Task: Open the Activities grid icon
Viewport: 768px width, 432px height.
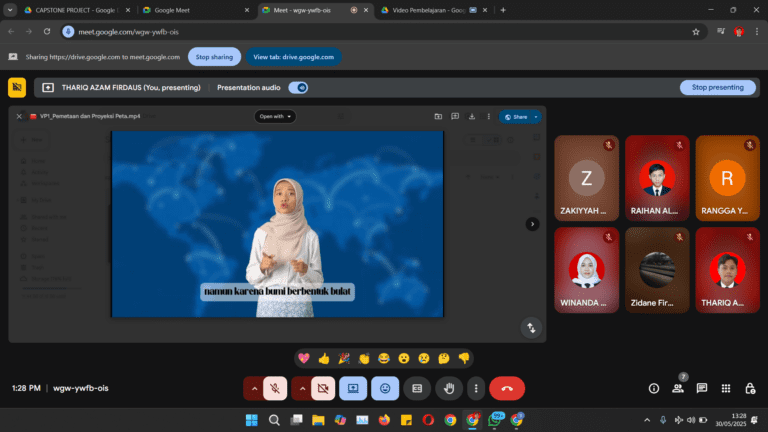Action: 726,388
